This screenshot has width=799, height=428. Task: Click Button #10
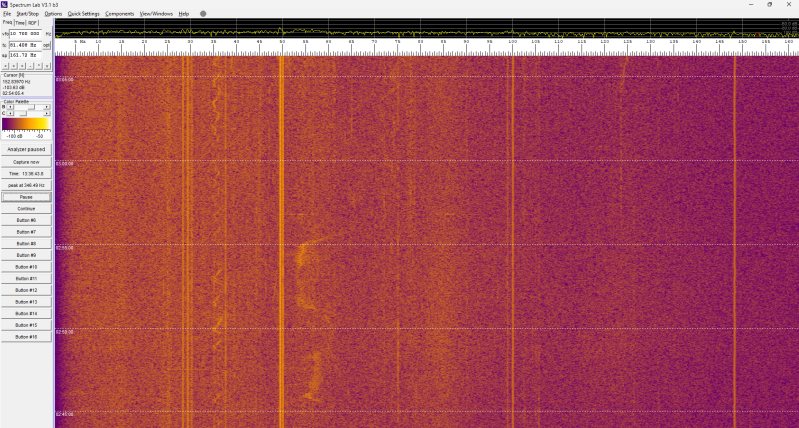(x=26, y=267)
